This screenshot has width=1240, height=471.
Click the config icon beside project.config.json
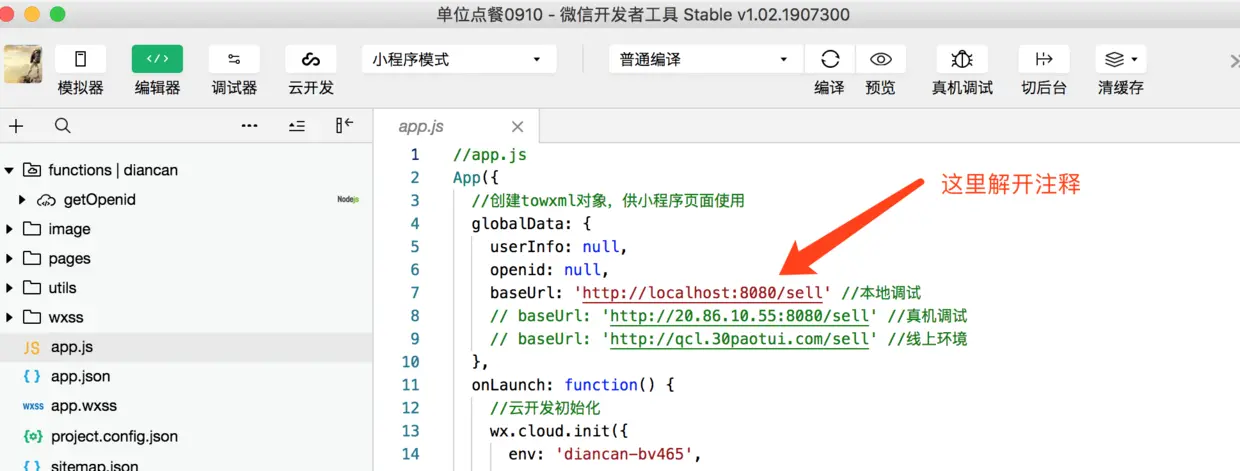32,436
